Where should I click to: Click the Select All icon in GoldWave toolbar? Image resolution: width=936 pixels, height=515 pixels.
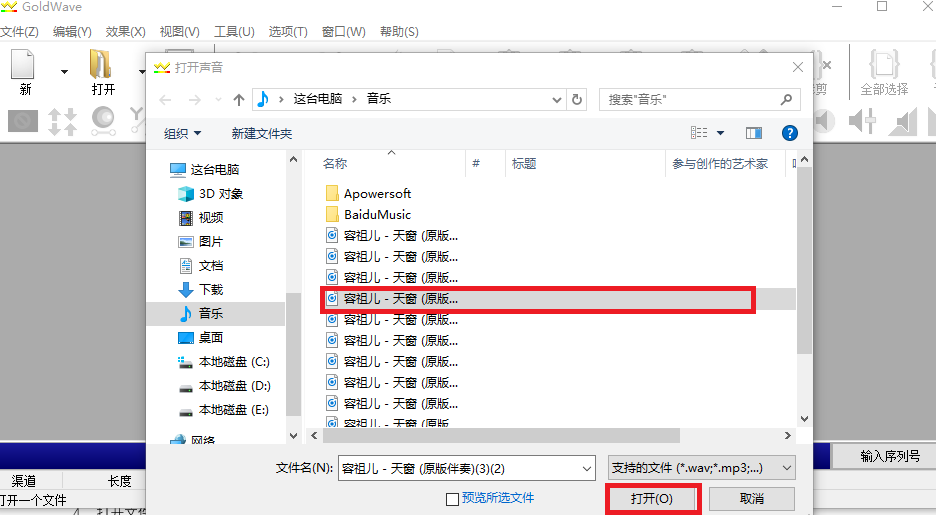click(883, 64)
